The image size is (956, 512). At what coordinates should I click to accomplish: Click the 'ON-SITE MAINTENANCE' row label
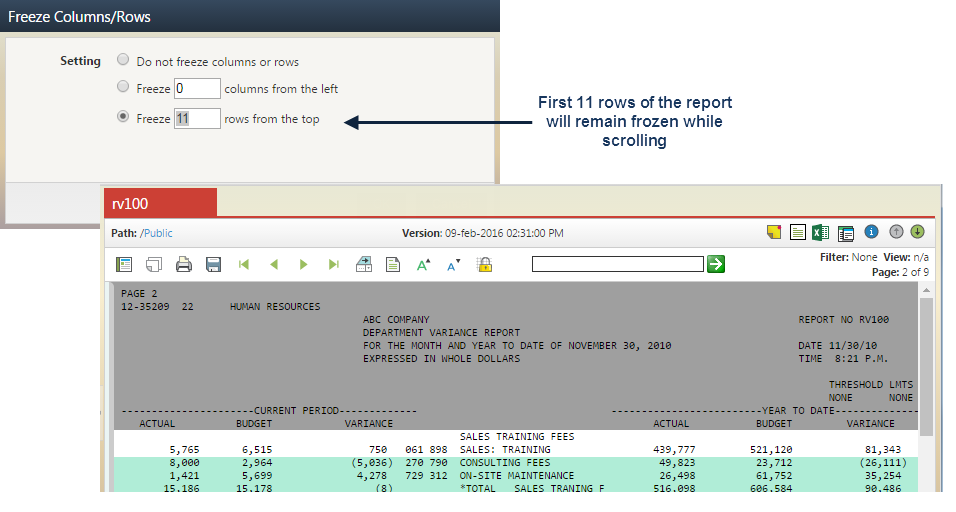[517, 475]
